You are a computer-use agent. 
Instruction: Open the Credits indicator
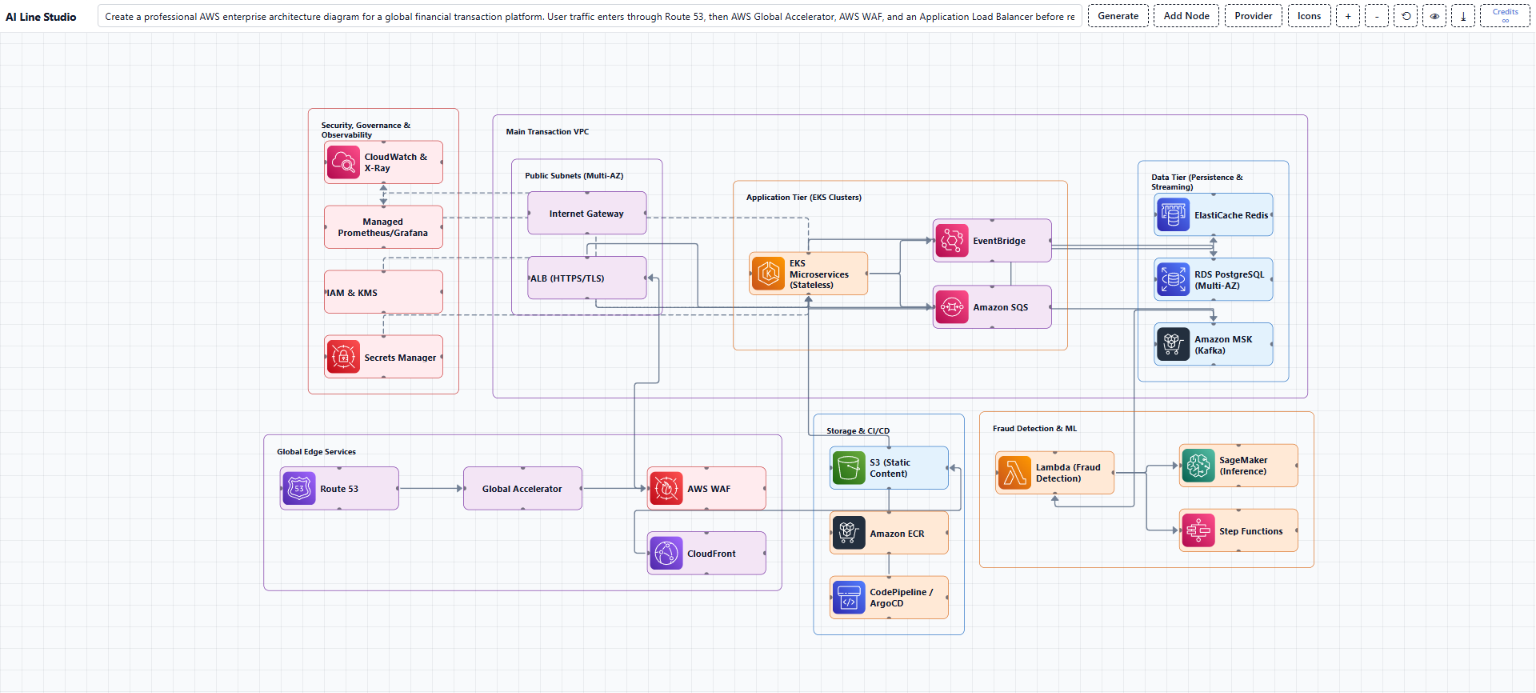(1505, 16)
